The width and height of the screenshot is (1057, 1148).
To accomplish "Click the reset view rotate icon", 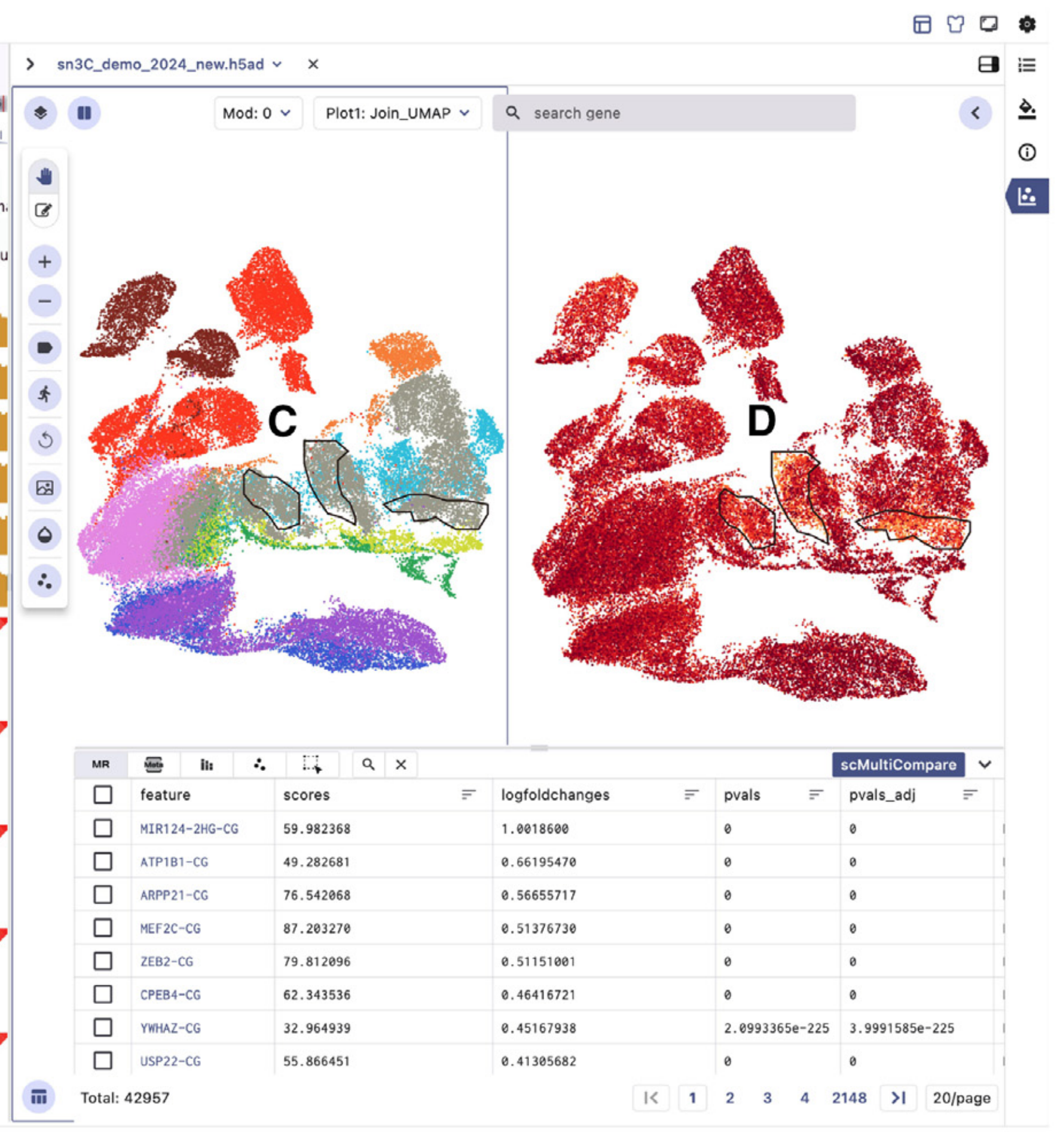I will tap(44, 440).
